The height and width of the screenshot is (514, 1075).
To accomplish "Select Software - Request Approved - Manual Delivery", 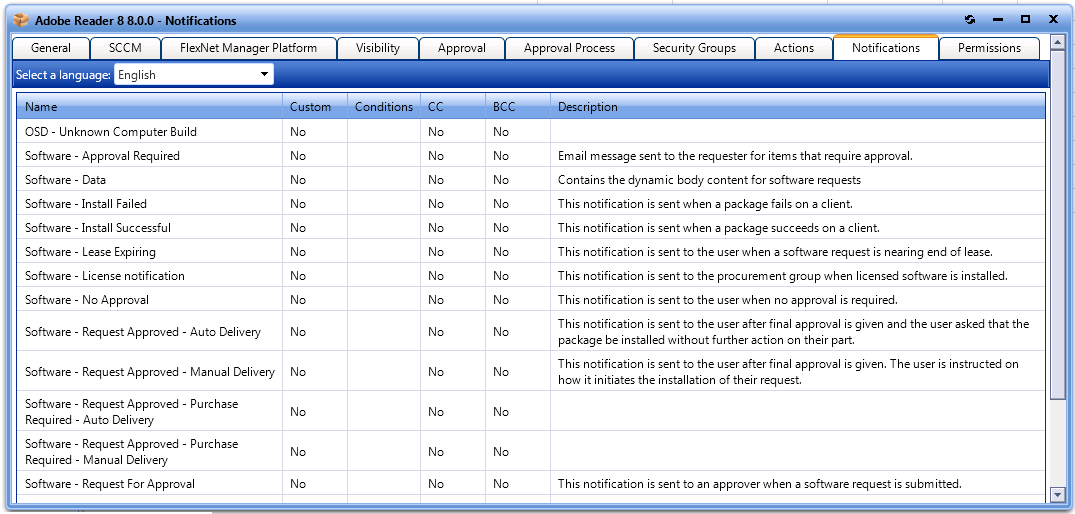I will [x=531, y=371].
